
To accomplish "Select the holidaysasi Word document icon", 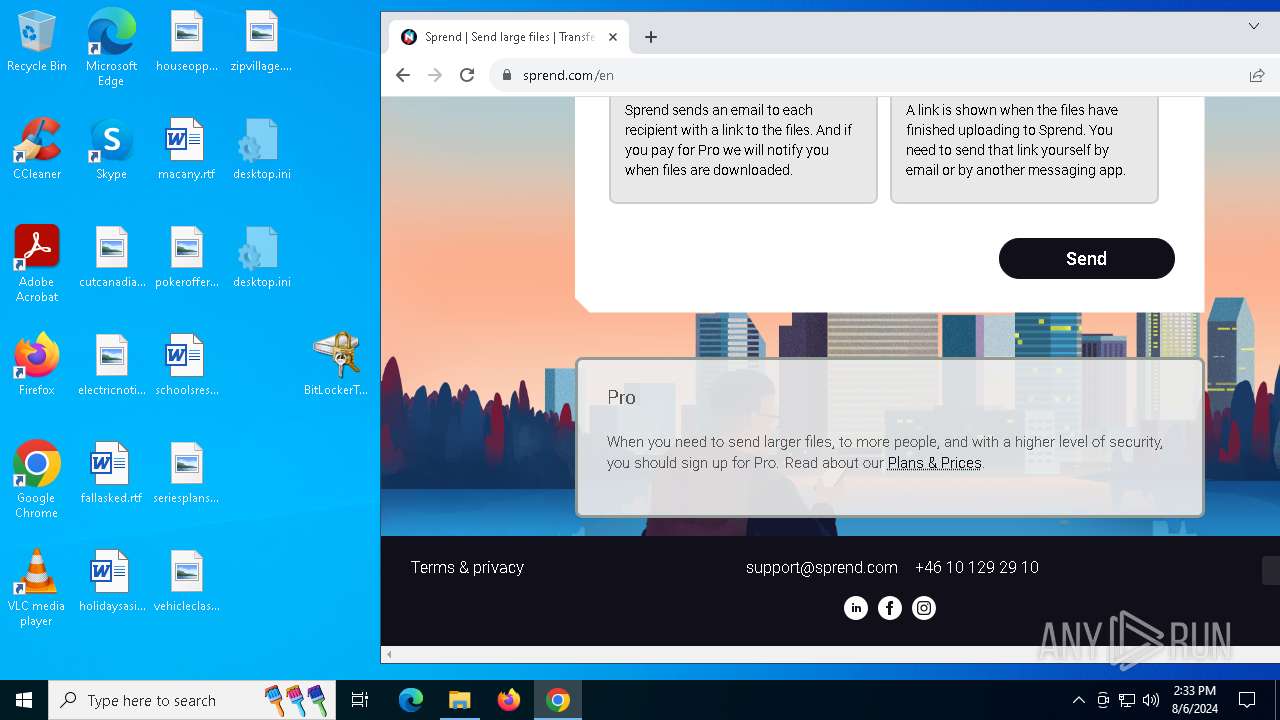I will (111, 582).
